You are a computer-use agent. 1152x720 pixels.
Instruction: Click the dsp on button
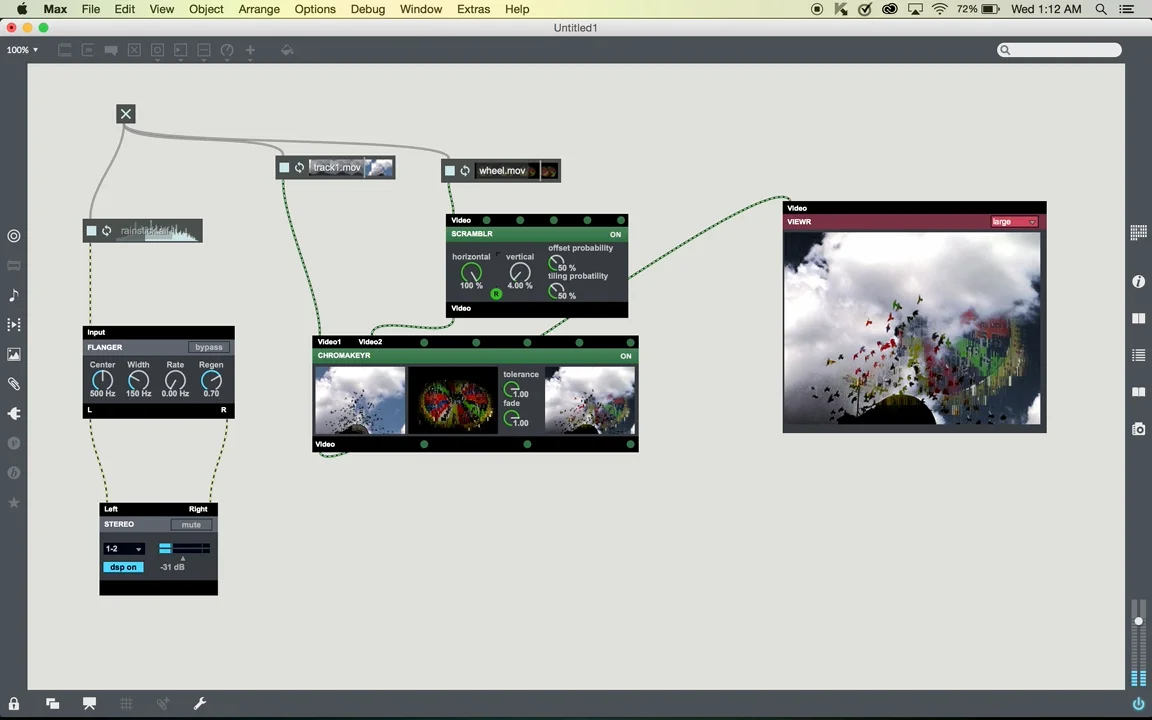click(123, 567)
